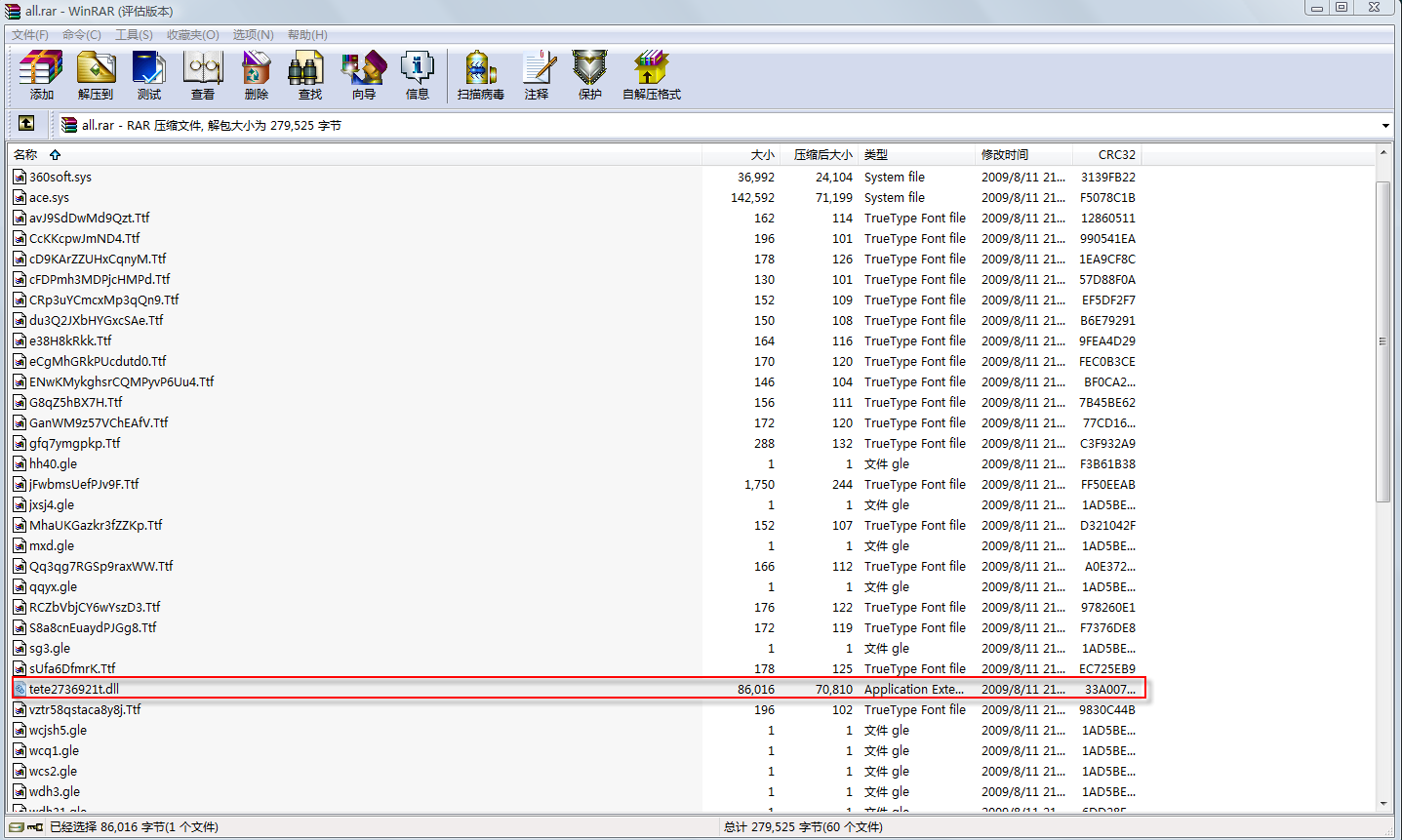Show archive 信息 (Info)
The width and height of the screenshot is (1402, 840).
(x=418, y=76)
